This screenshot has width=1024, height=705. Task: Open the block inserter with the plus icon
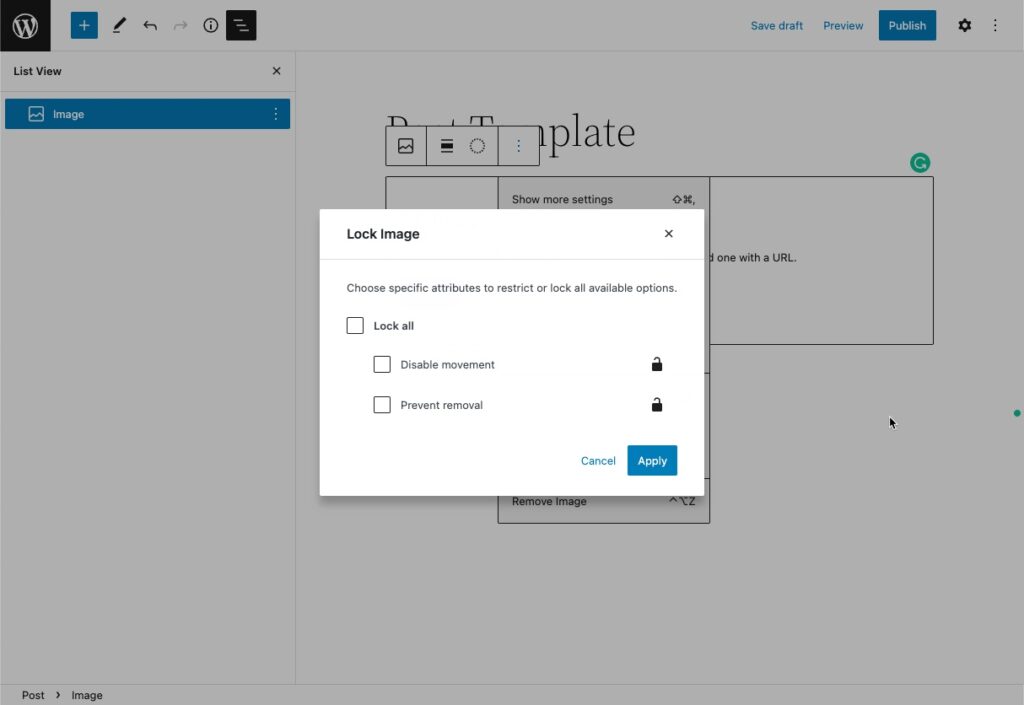point(83,25)
